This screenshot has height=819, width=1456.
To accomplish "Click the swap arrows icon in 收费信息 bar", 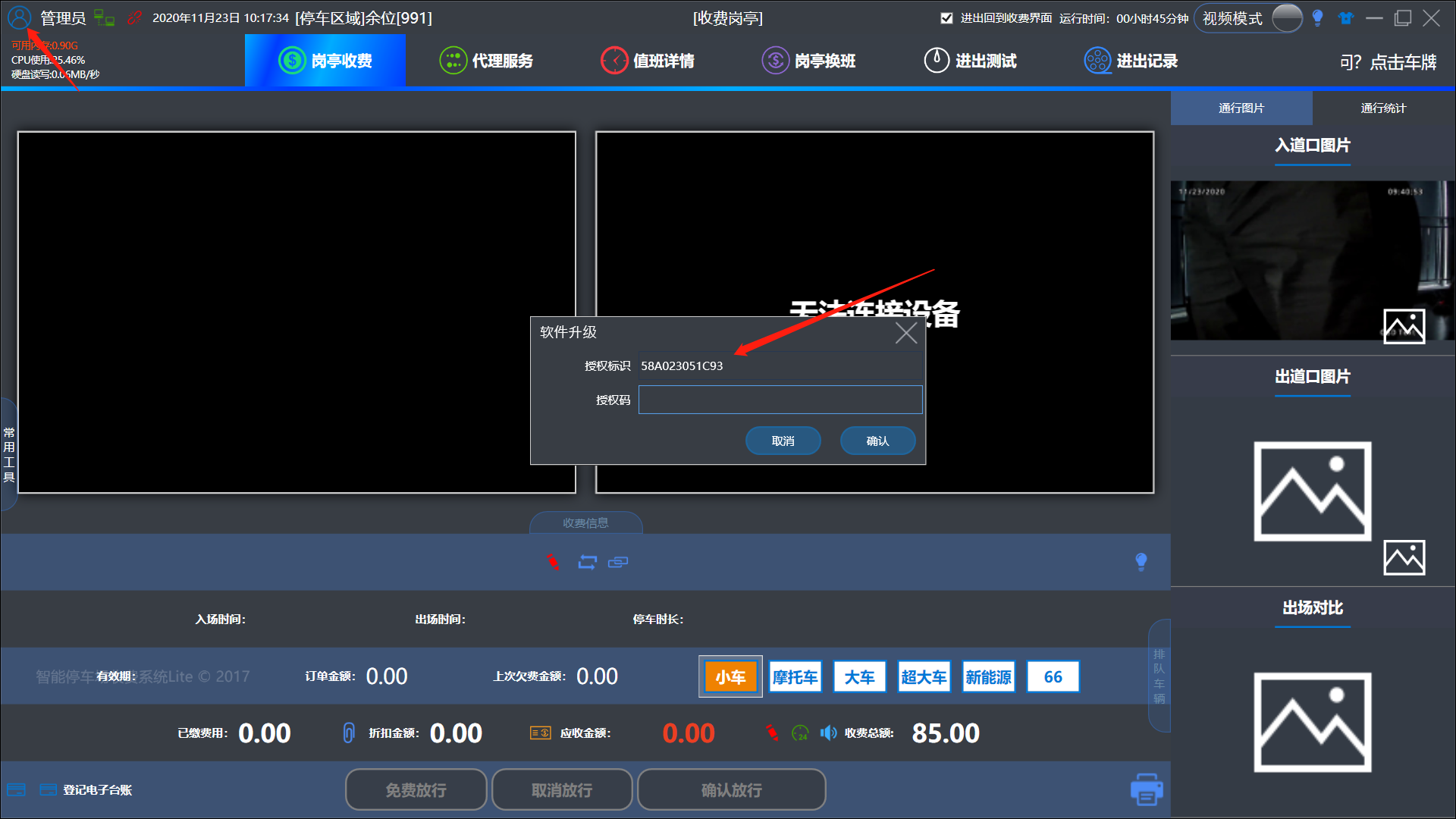I will tap(588, 562).
